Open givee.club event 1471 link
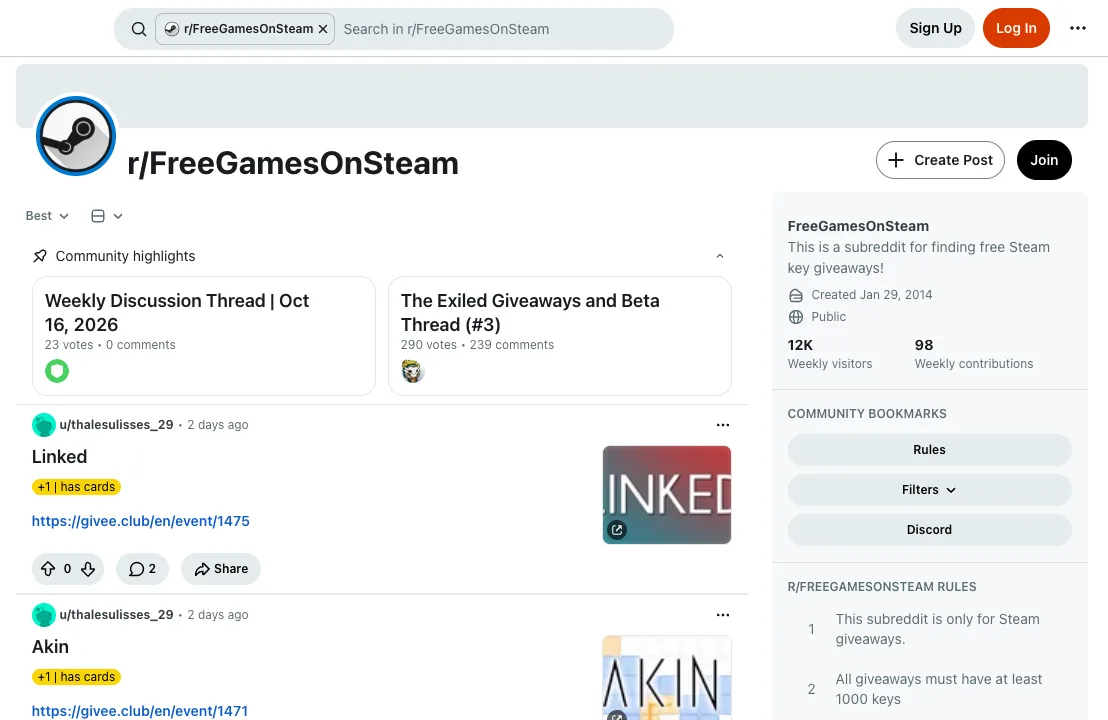This screenshot has height=720, width=1108. [x=140, y=711]
